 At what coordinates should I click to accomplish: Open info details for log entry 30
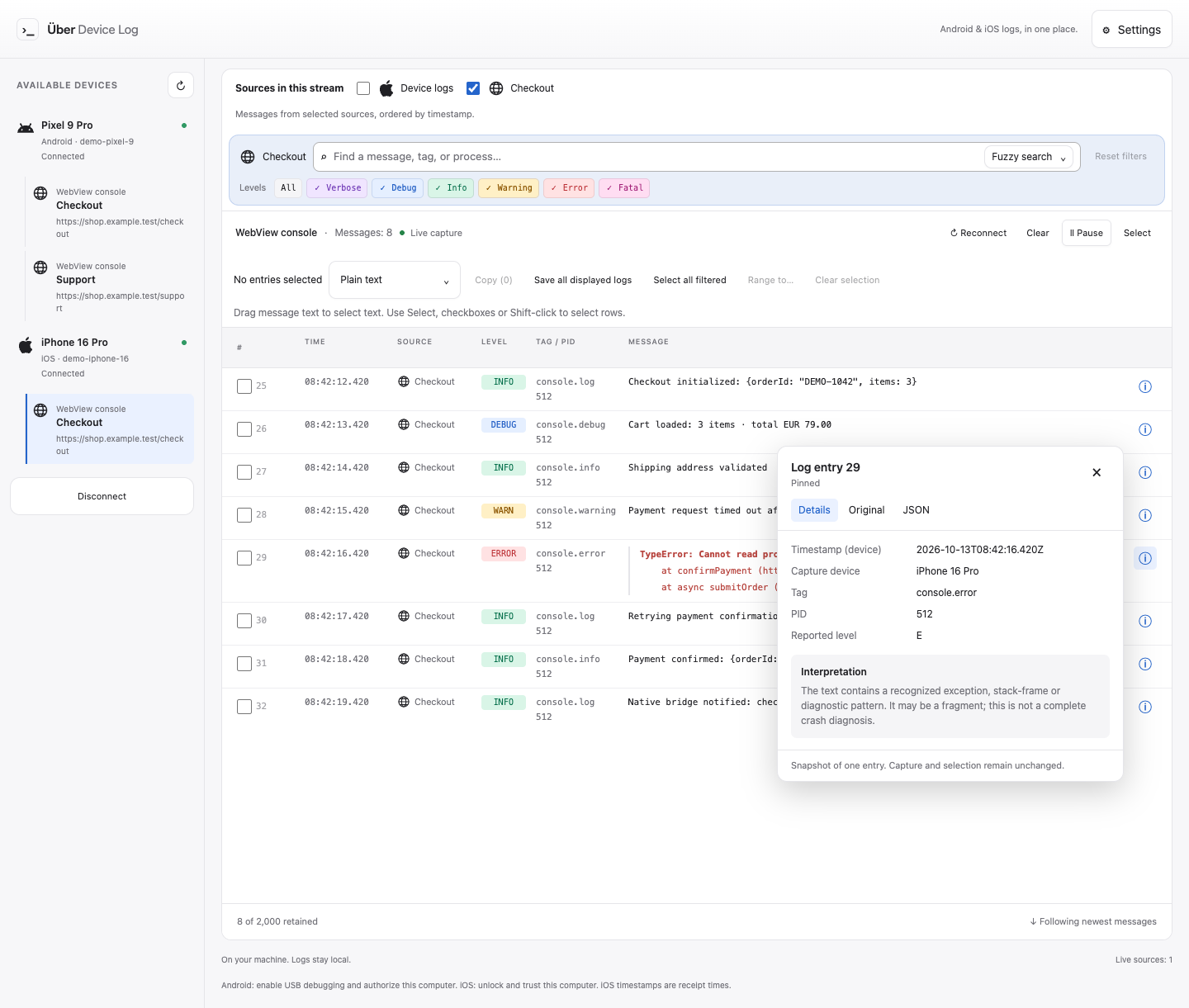[x=1145, y=621]
